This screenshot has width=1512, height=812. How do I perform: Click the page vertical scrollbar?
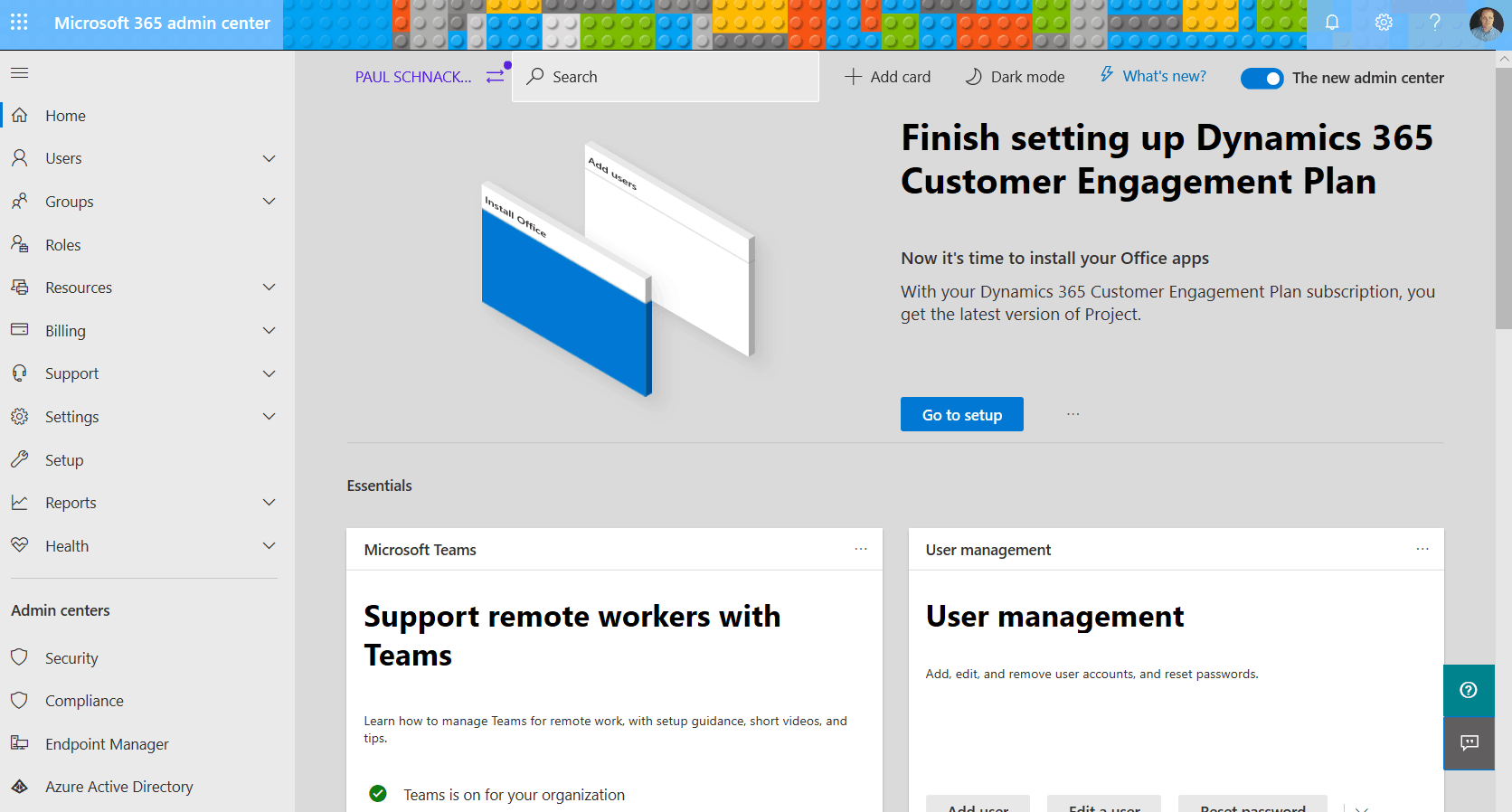click(1504, 199)
